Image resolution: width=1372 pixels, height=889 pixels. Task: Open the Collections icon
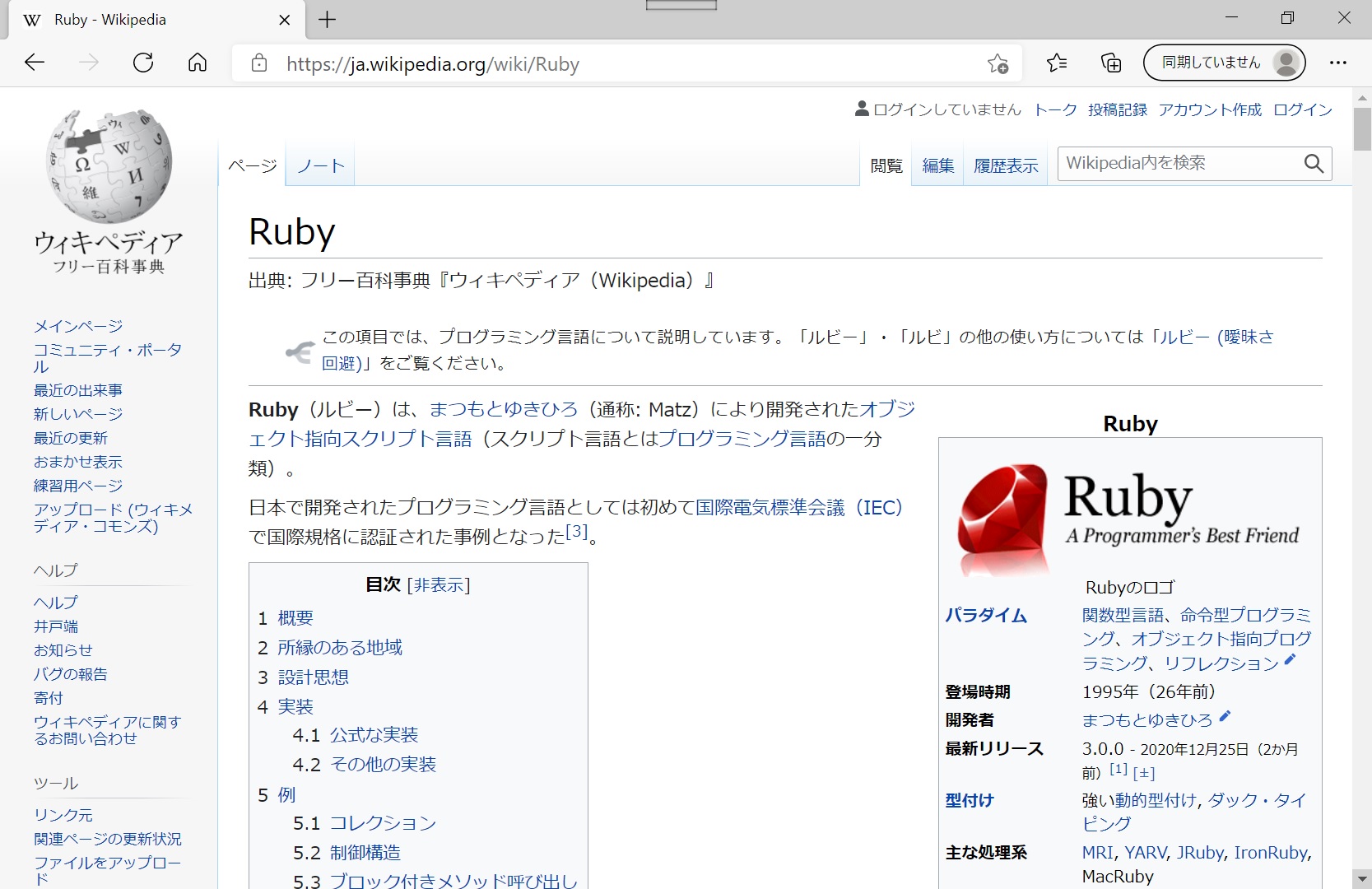[x=1110, y=63]
